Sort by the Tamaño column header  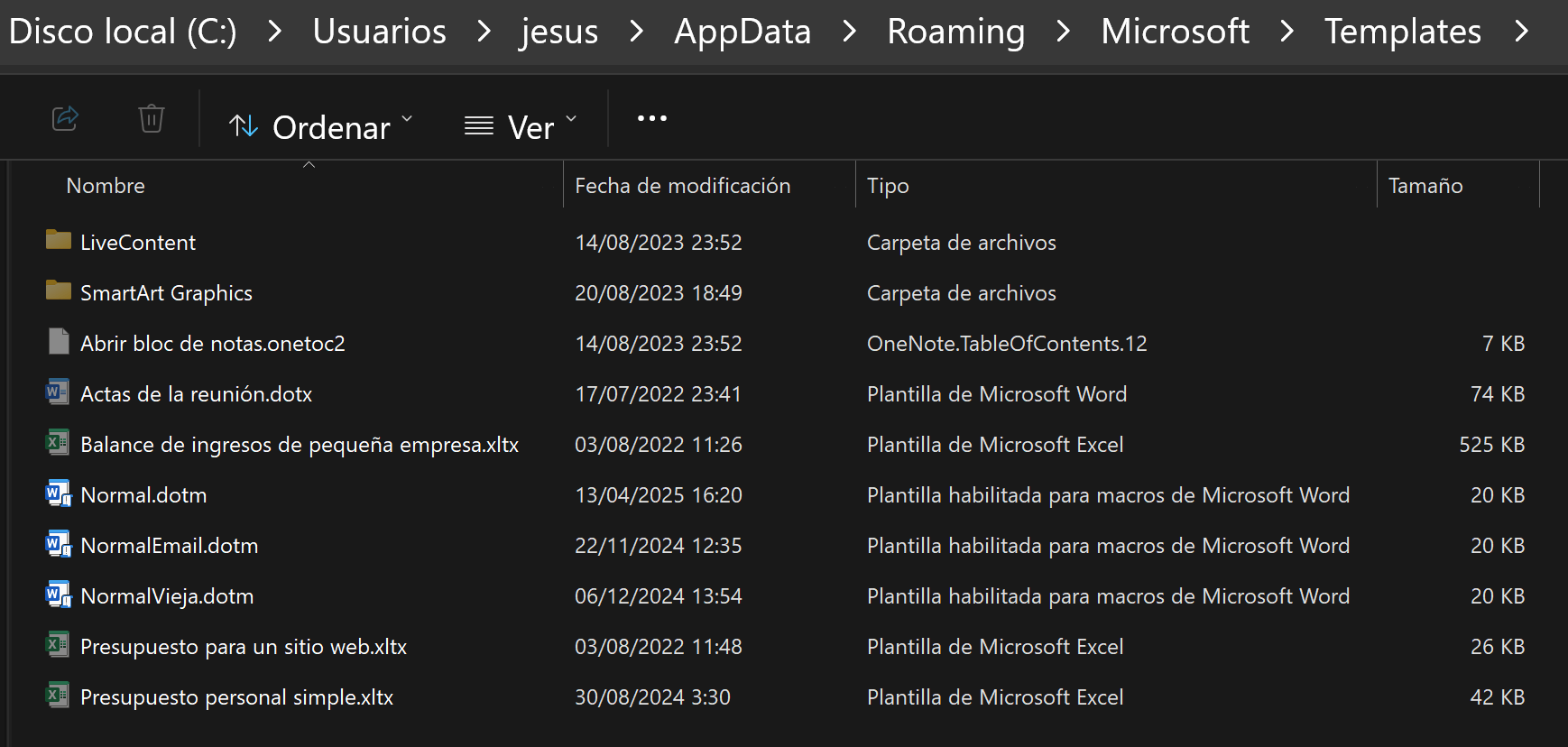(x=1425, y=186)
